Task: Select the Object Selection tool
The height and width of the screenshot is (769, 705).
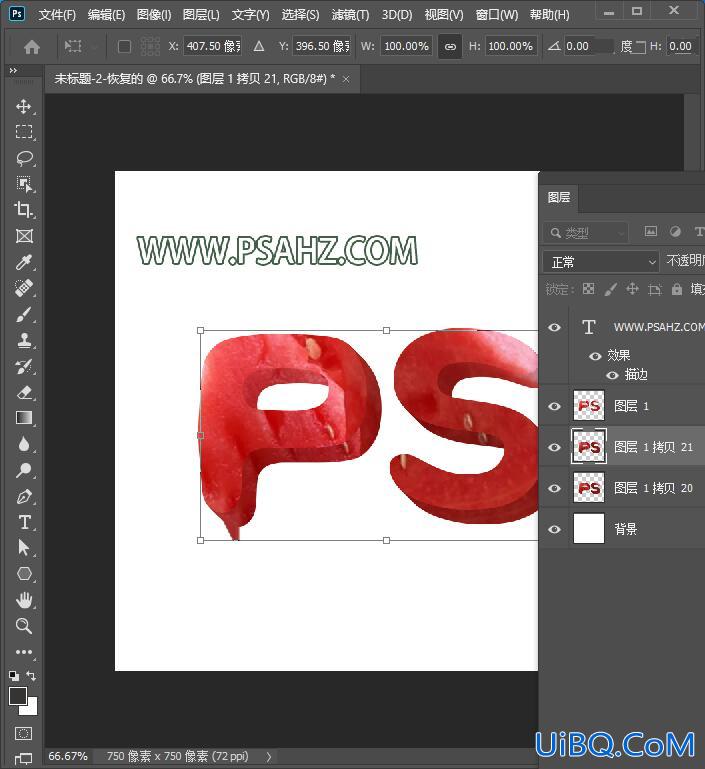Action: [24, 184]
